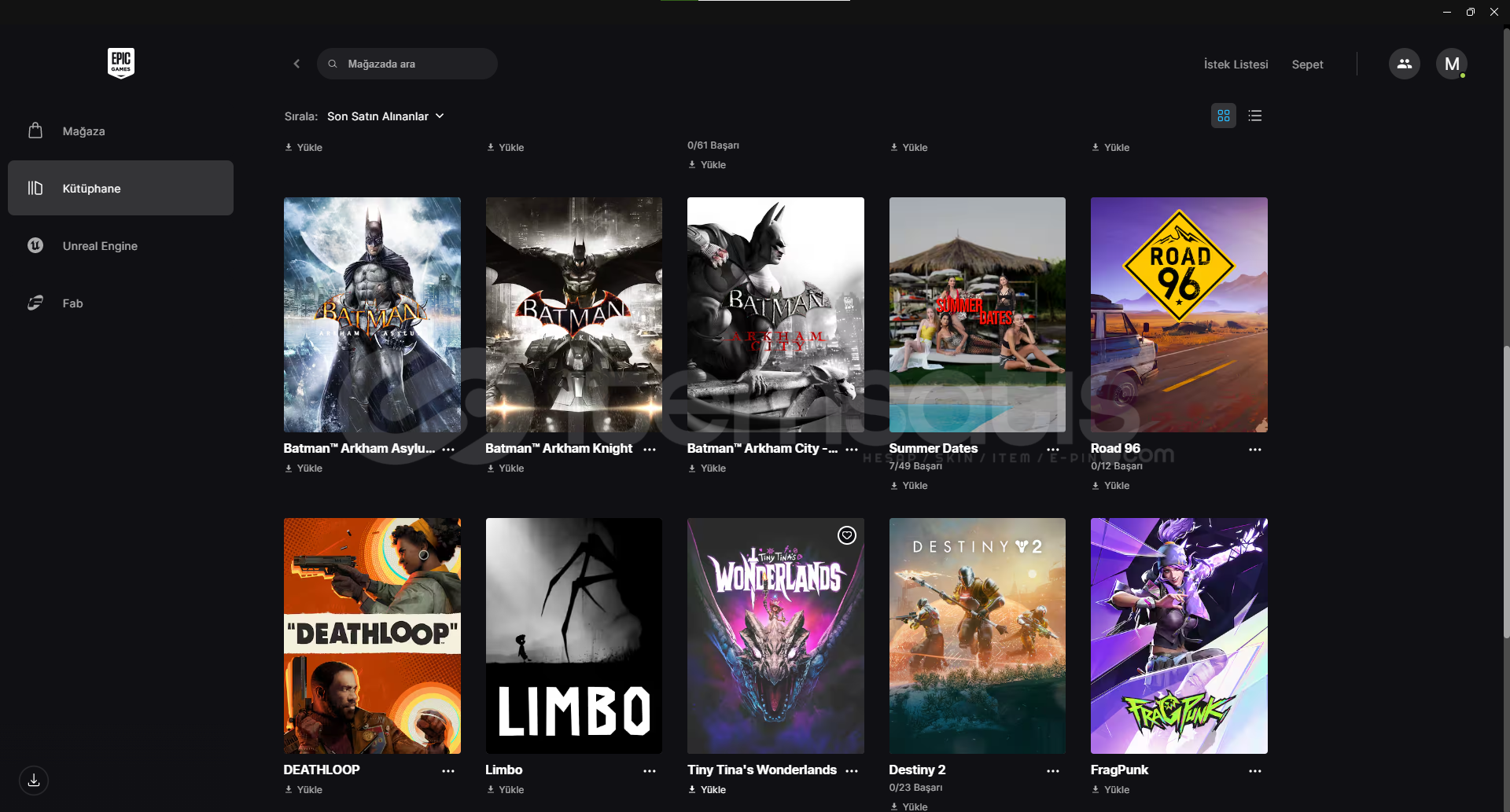Open the downloads icon in sidebar

coord(34,781)
